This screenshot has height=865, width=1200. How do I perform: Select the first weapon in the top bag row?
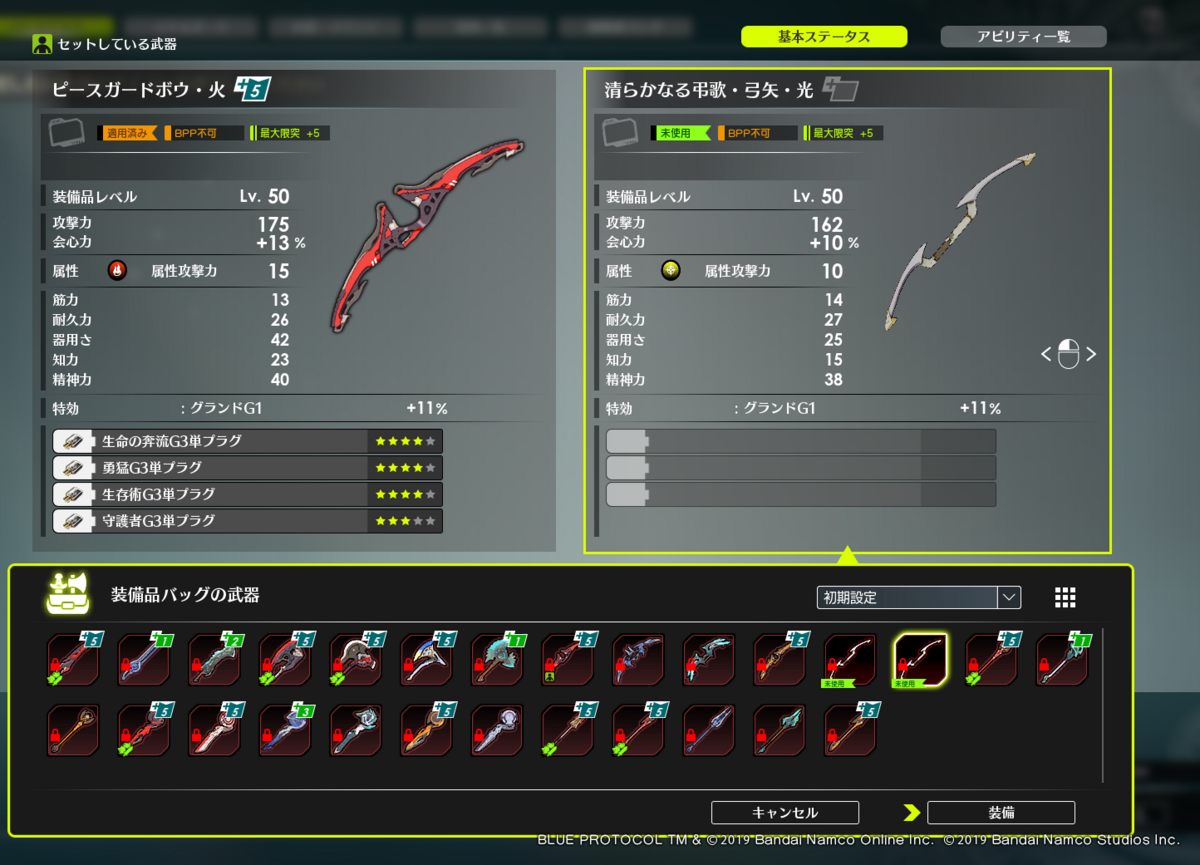click(x=73, y=660)
